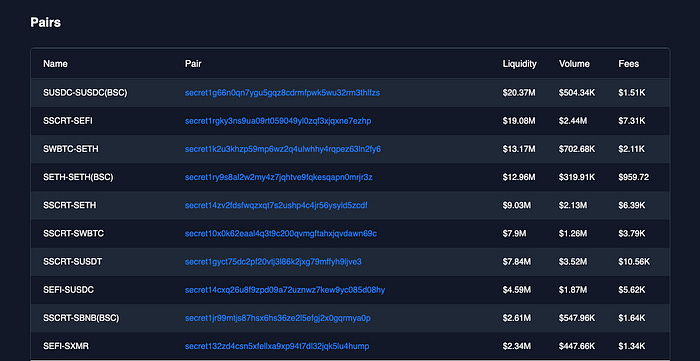
Task: Open the SSCRT-SBNB(BSC) pair address link
Action: pos(278,318)
